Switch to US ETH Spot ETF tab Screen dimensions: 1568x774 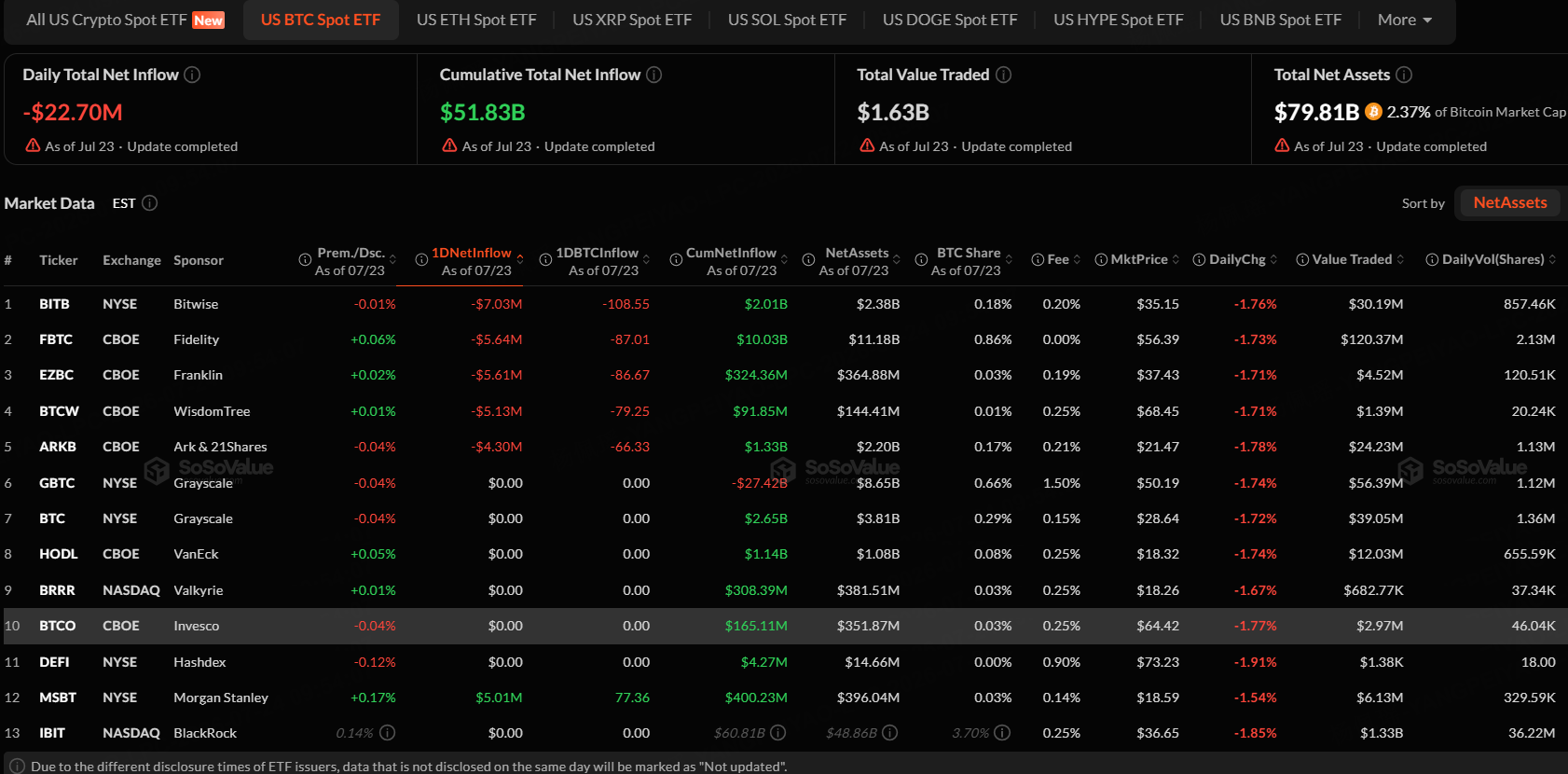(x=476, y=20)
